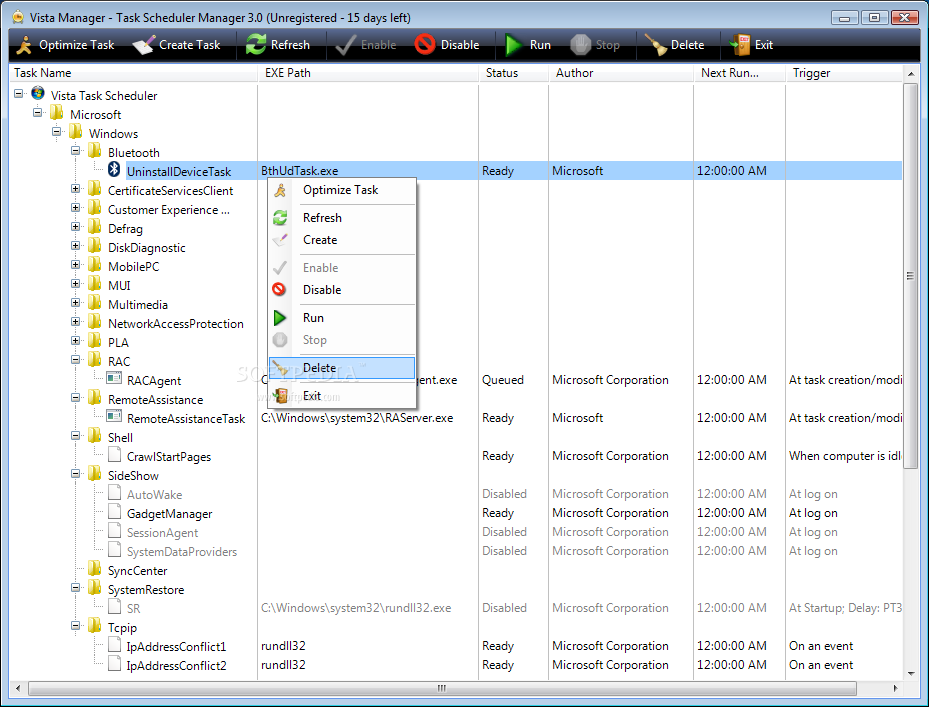The height and width of the screenshot is (707, 929).
Task: Expand the NetworkAccessProtection folder
Action: coord(76,321)
